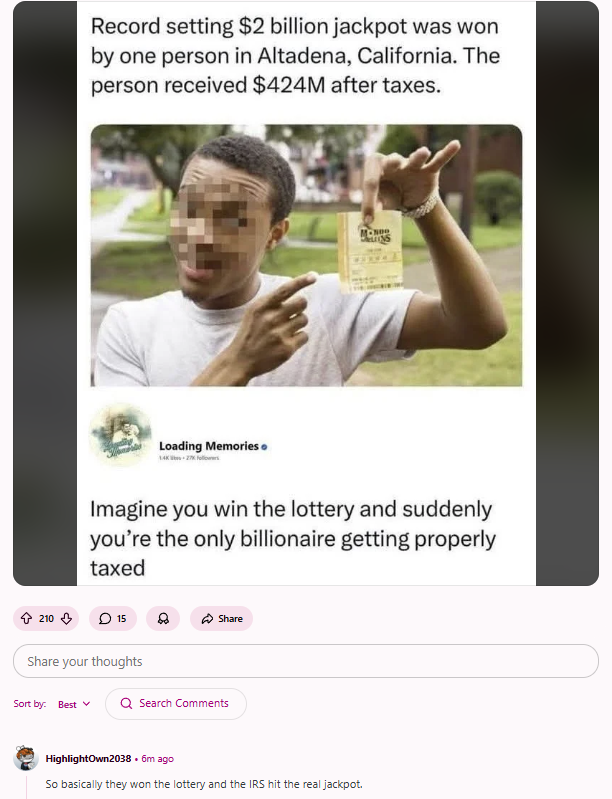Click the verified badge beside Loading Memories

coord(264,447)
